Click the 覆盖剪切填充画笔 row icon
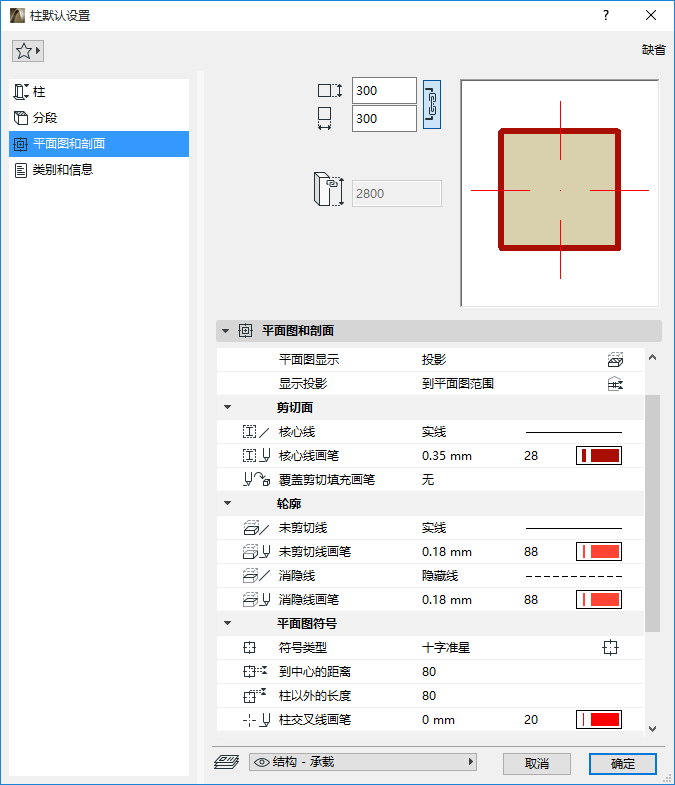 coord(256,480)
